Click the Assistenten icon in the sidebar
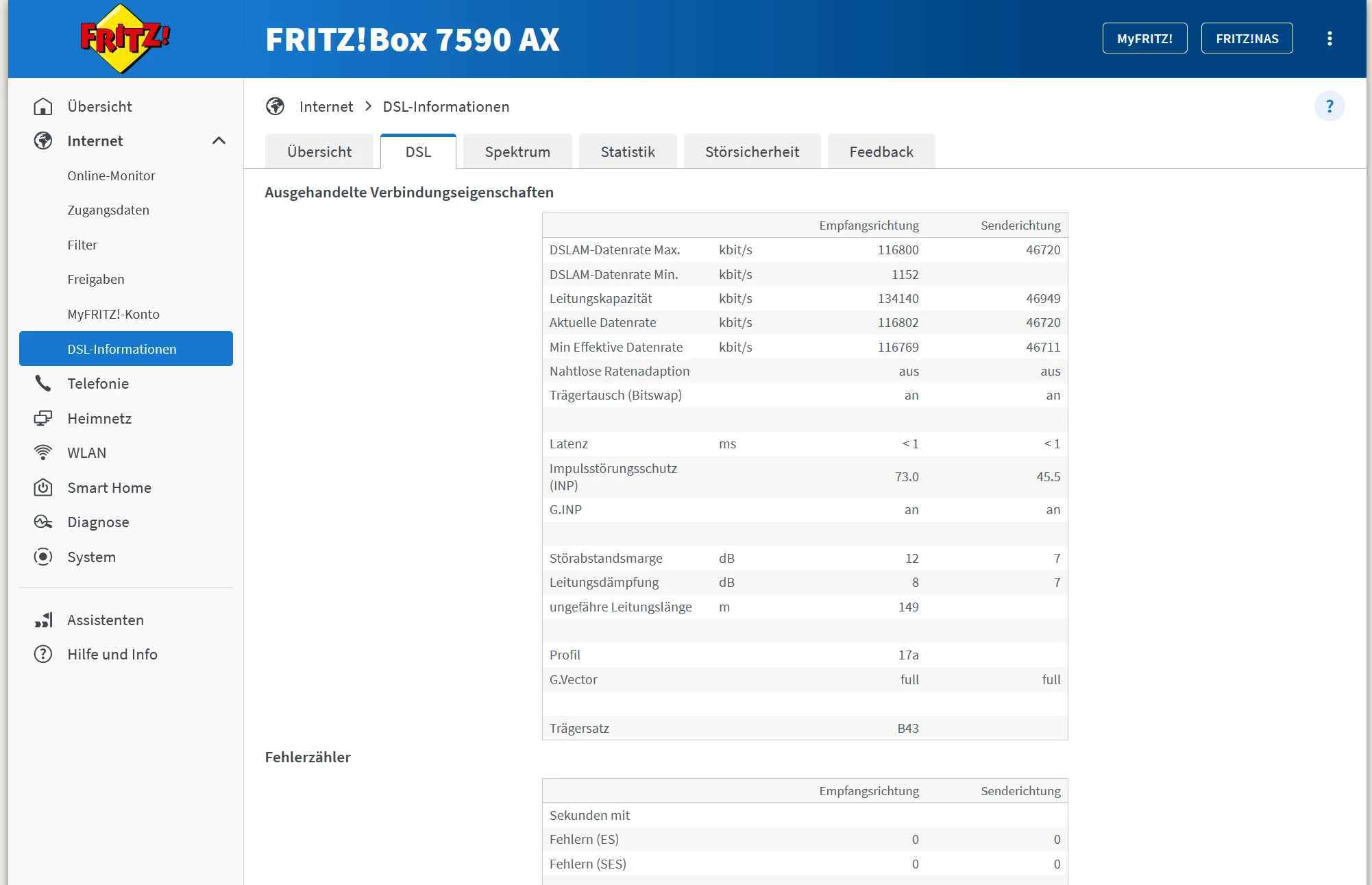 [x=42, y=620]
